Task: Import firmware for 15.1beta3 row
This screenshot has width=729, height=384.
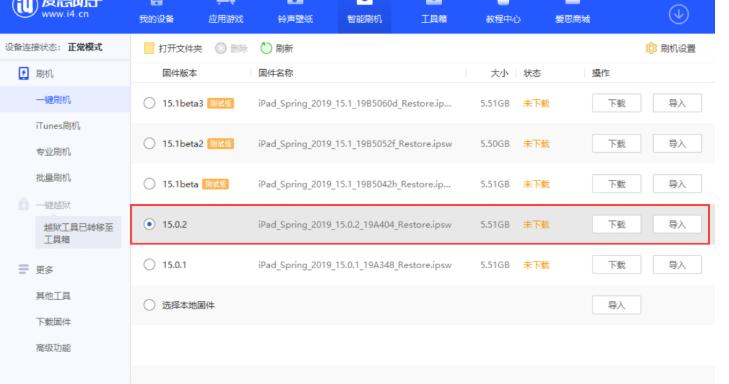Action: 677,103
